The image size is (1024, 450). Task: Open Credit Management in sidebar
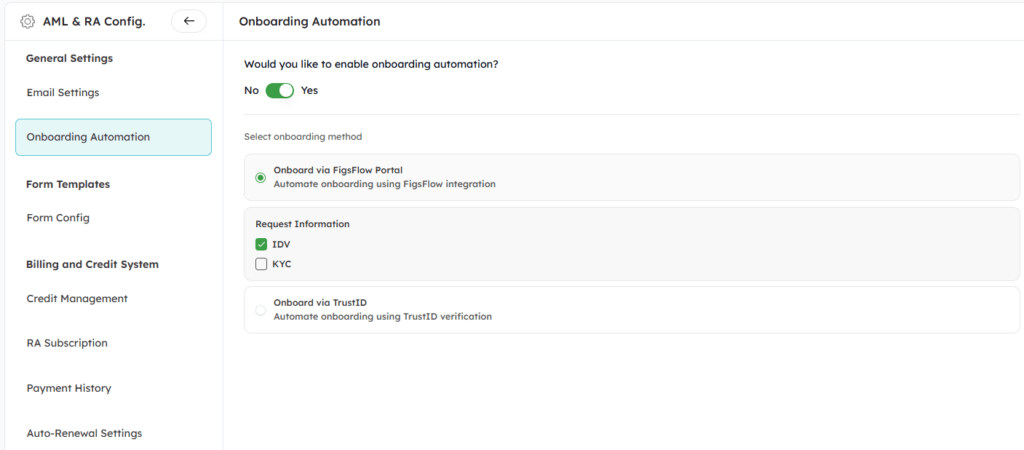(x=77, y=298)
